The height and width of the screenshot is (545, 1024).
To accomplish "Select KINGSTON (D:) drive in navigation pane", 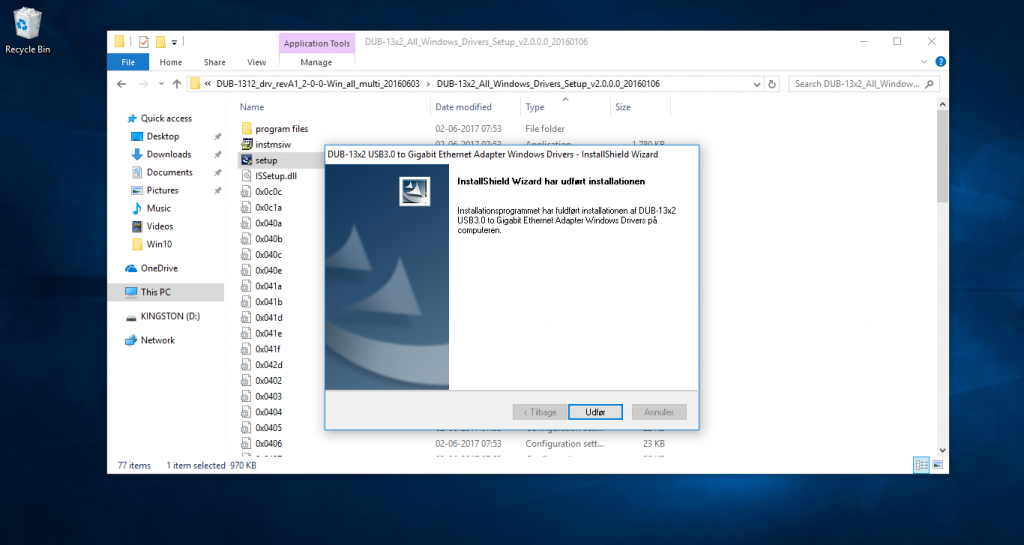I will 170,316.
